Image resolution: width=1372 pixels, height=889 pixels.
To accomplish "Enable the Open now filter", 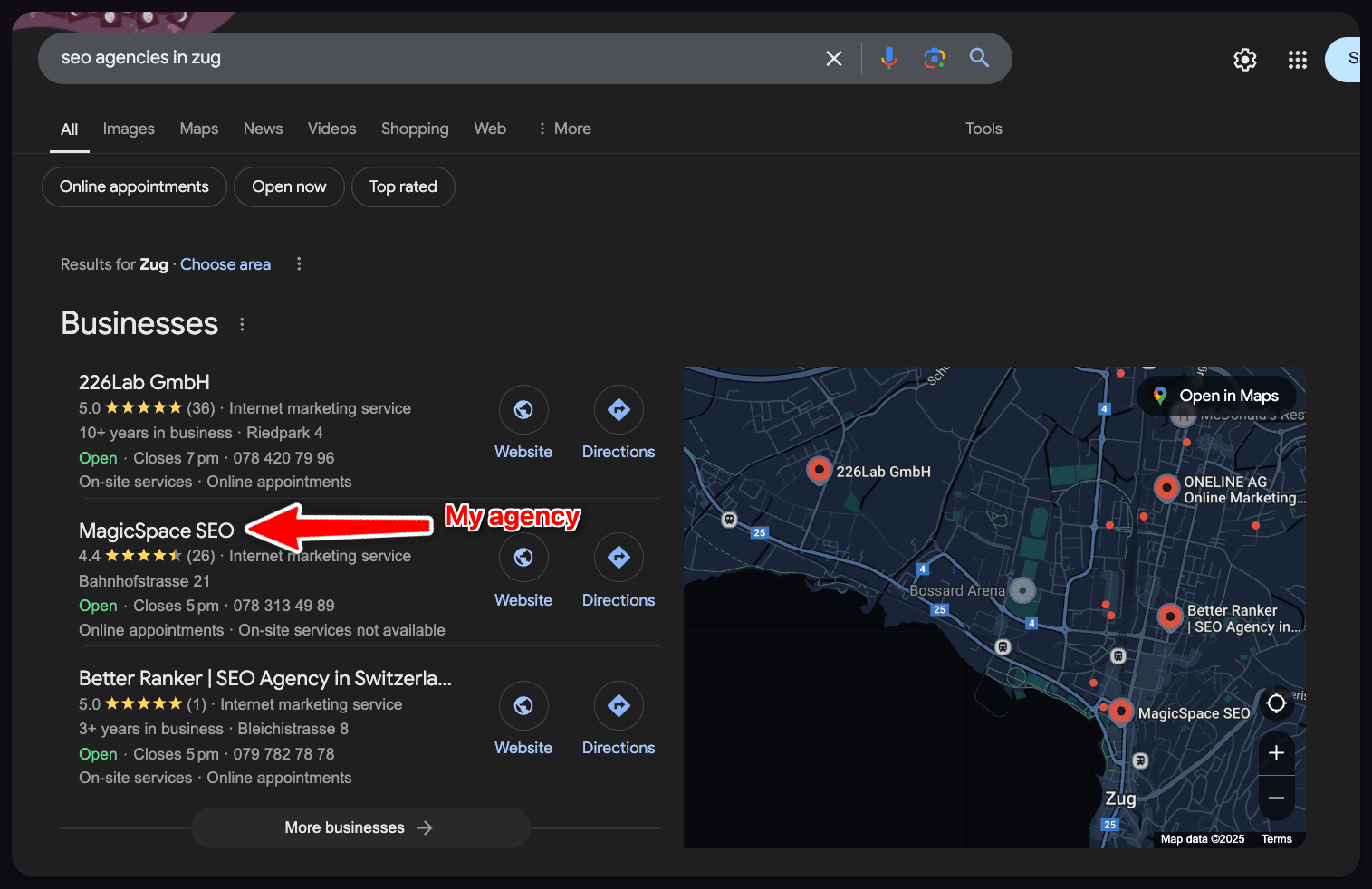I will coord(289,186).
